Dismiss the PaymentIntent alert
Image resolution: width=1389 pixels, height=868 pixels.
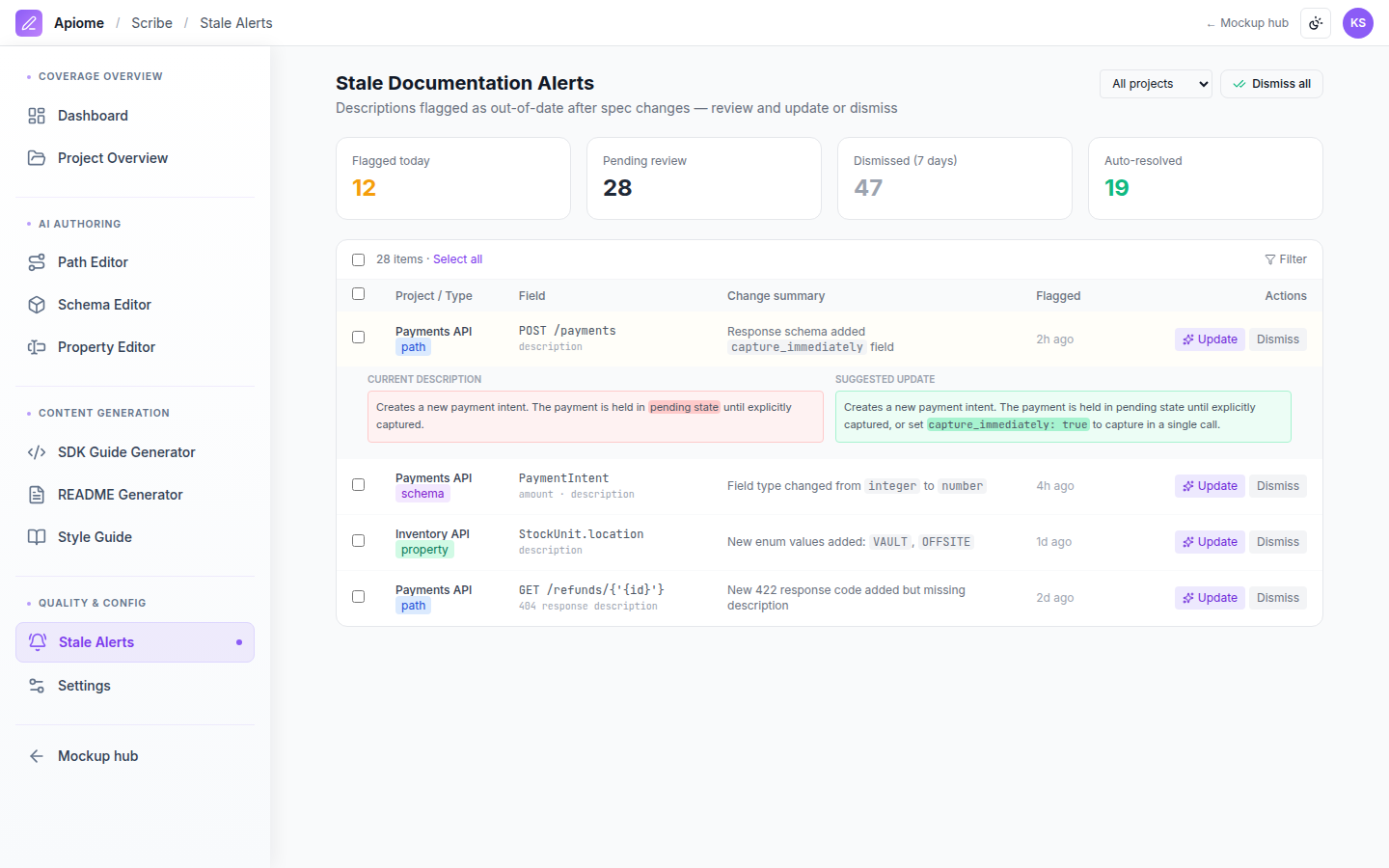(x=1278, y=486)
